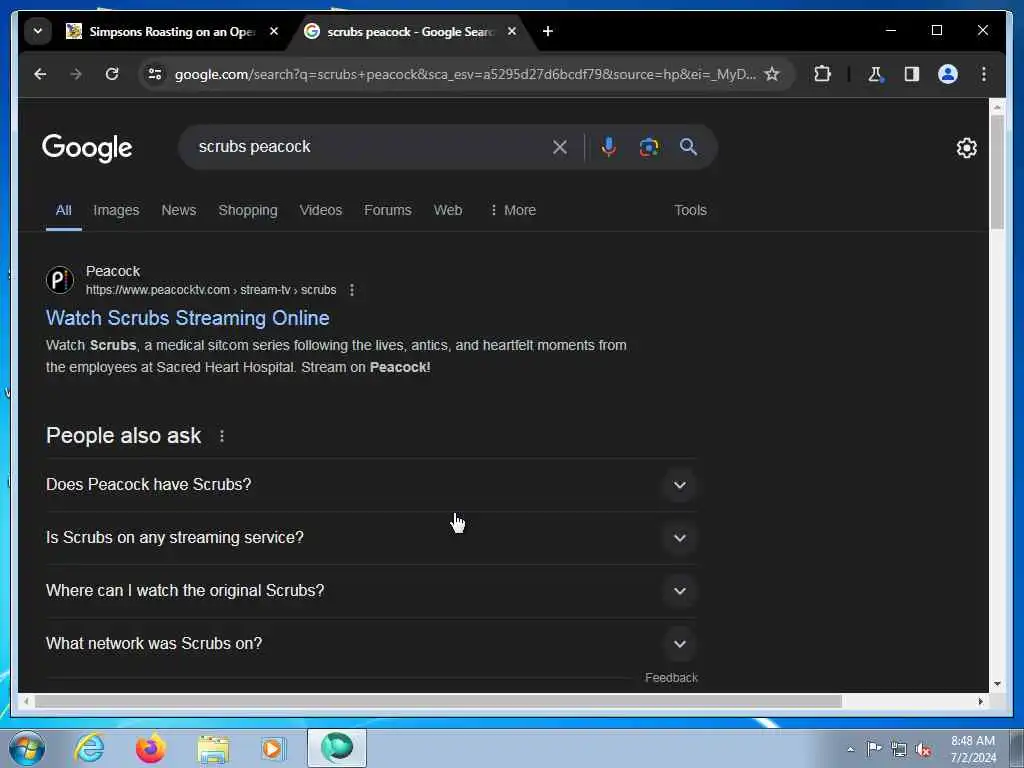Close the scrubs peacock search tab
Screen dimensions: 1024x768
coord(512,31)
